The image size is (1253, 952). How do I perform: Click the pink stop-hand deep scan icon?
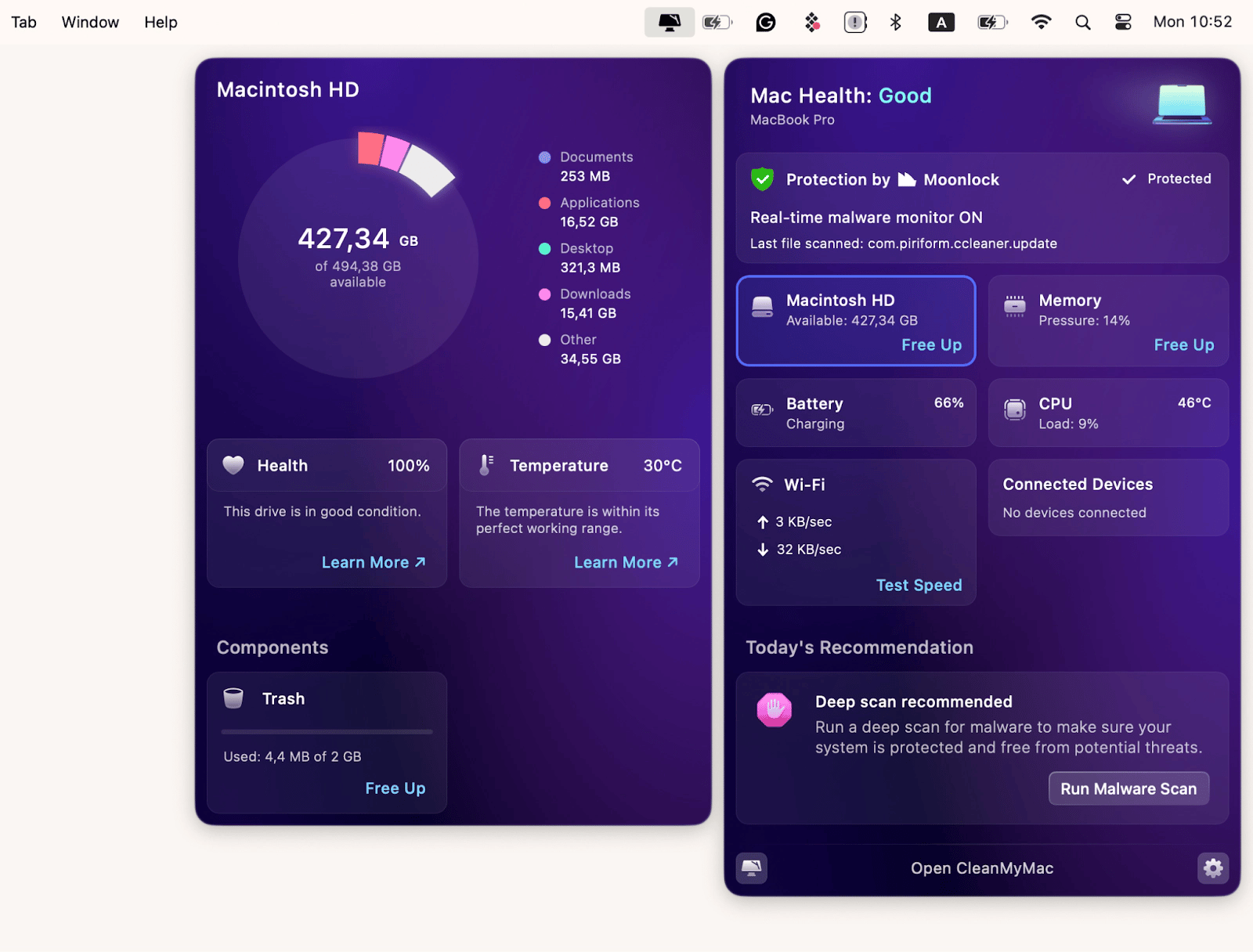click(x=775, y=710)
